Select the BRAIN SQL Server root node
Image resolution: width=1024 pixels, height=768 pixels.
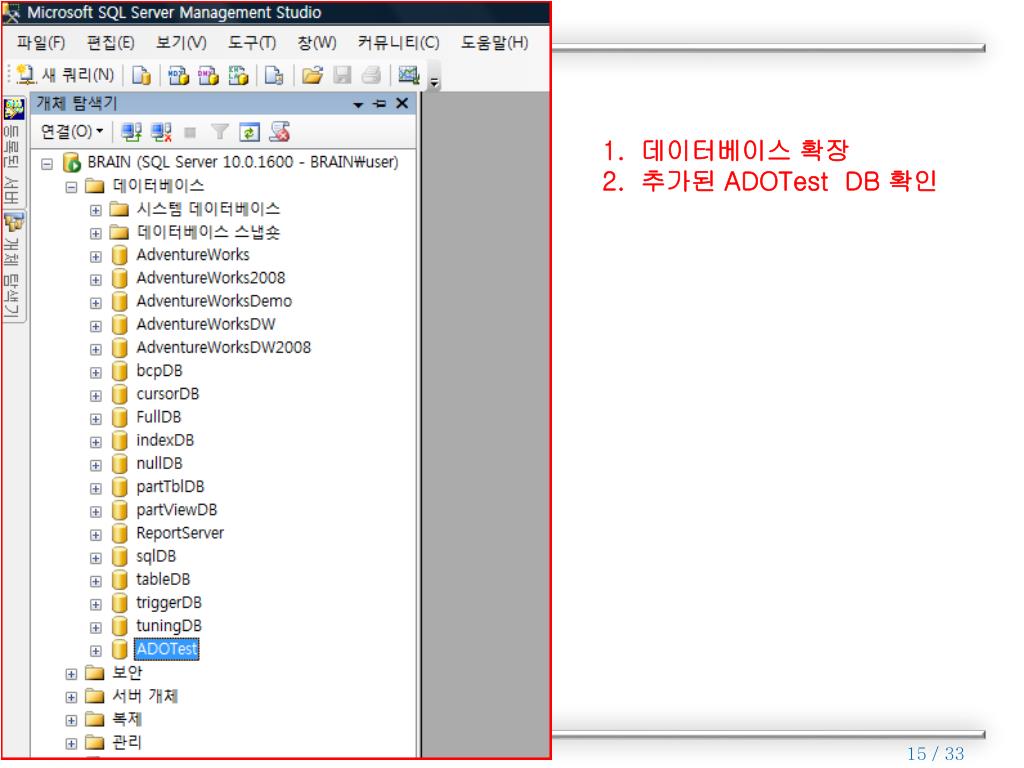tap(242, 162)
